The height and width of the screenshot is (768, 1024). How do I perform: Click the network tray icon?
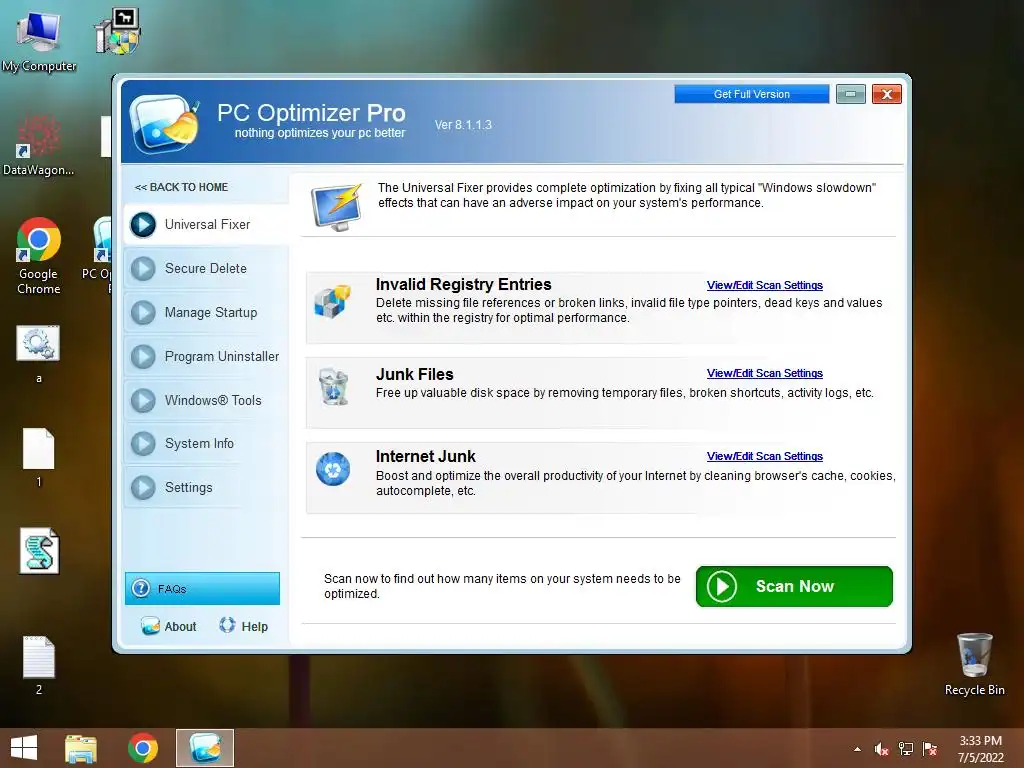pyautogui.click(x=906, y=749)
